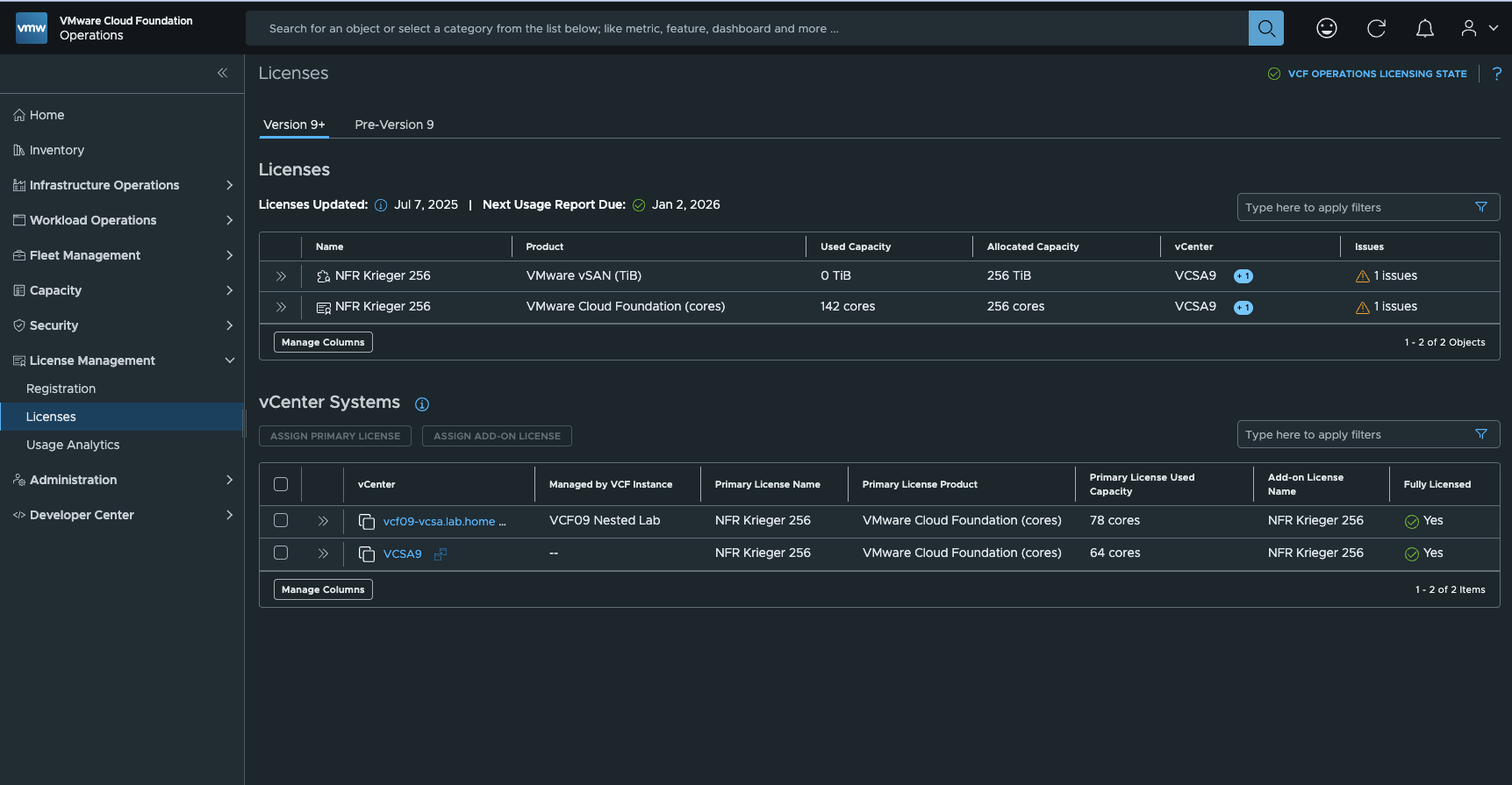Viewport: 1512px width, 785px height.
Task: Toggle the select-all vCenter checkbox
Action: 281,484
